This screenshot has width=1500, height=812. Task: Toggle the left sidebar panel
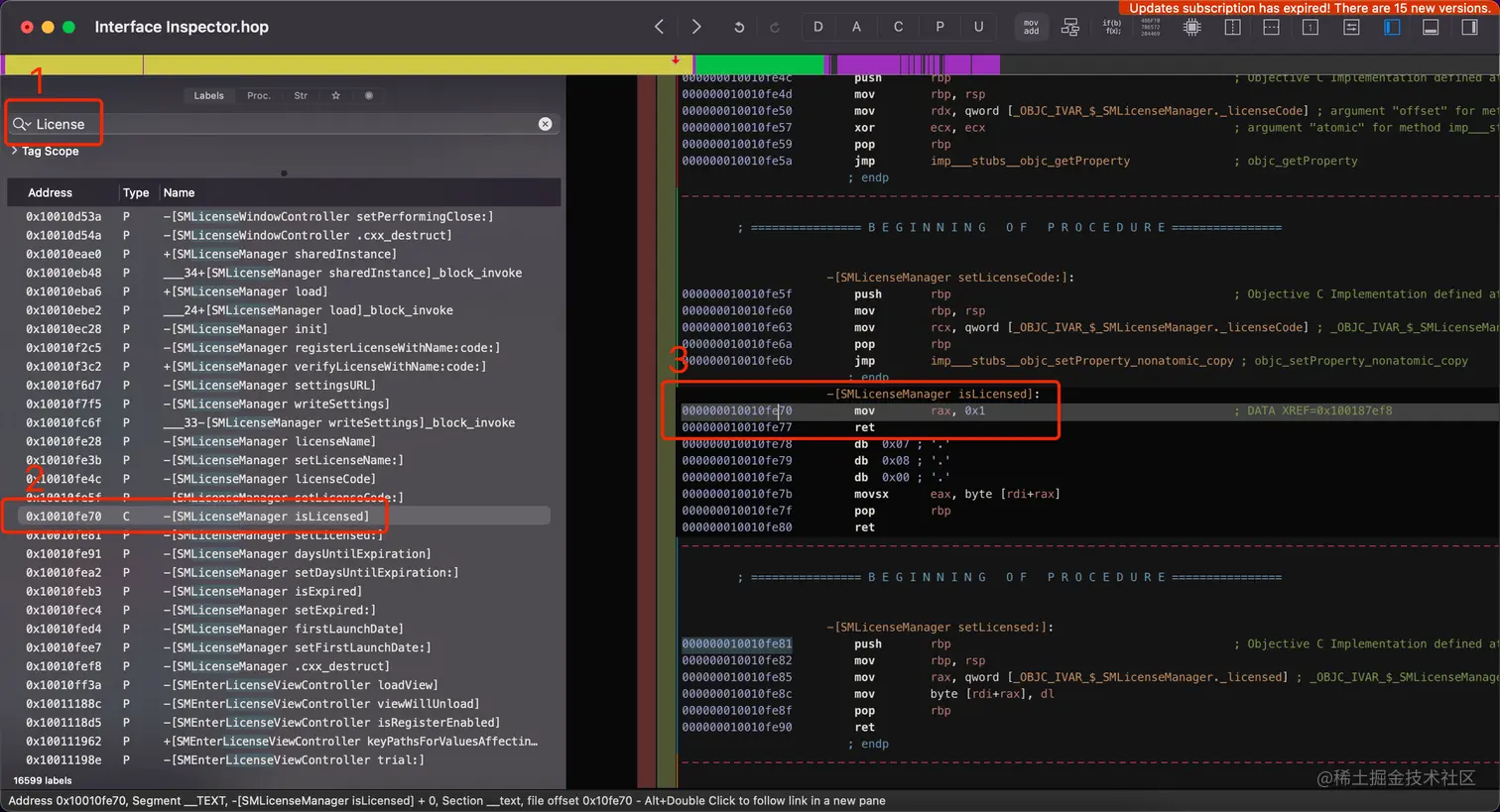click(1392, 28)
